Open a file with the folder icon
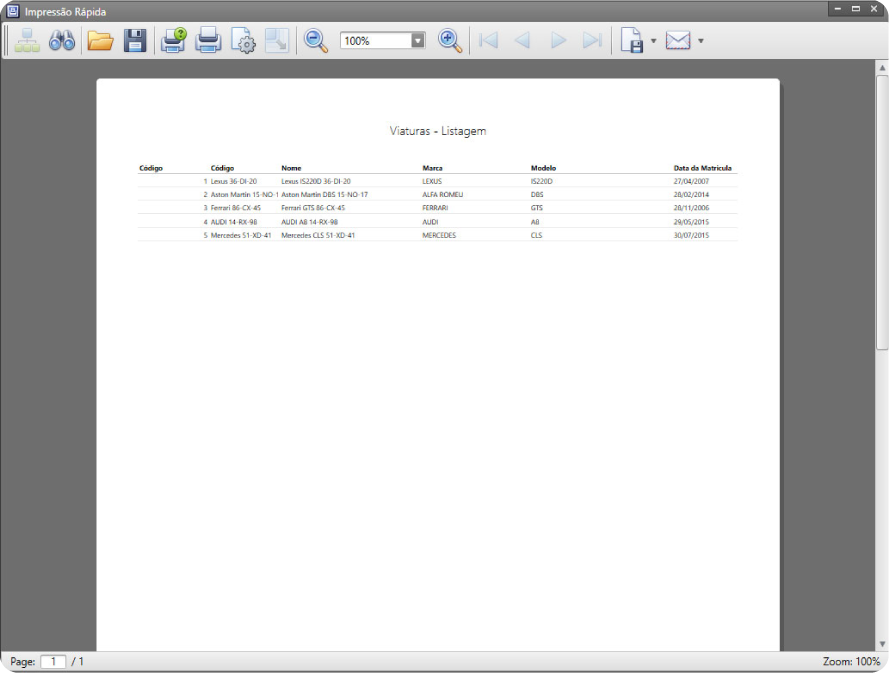 [x=100, y=41]
